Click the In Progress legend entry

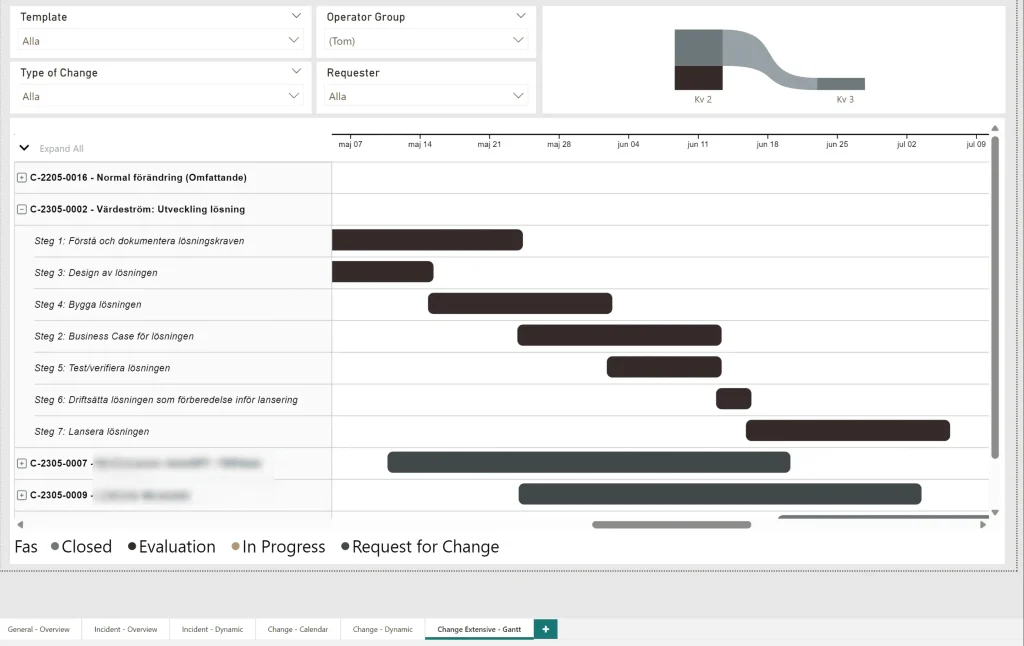[x=278, y=547]
